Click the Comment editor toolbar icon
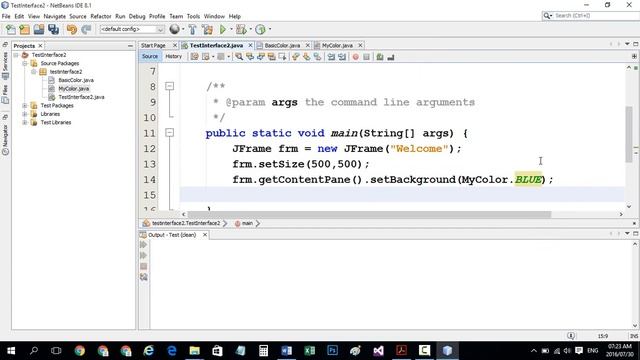640x360 pixels. click(x=380, y=57)
